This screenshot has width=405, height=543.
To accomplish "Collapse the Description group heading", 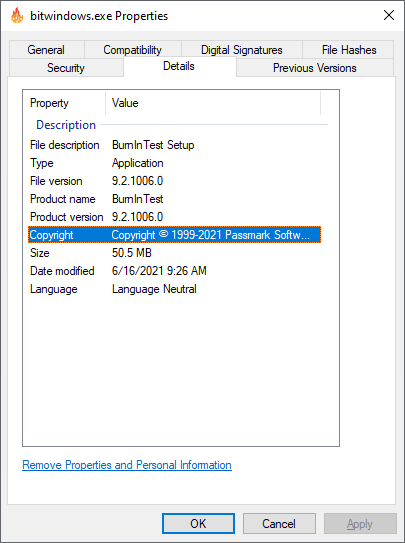I will click(66, 125).
